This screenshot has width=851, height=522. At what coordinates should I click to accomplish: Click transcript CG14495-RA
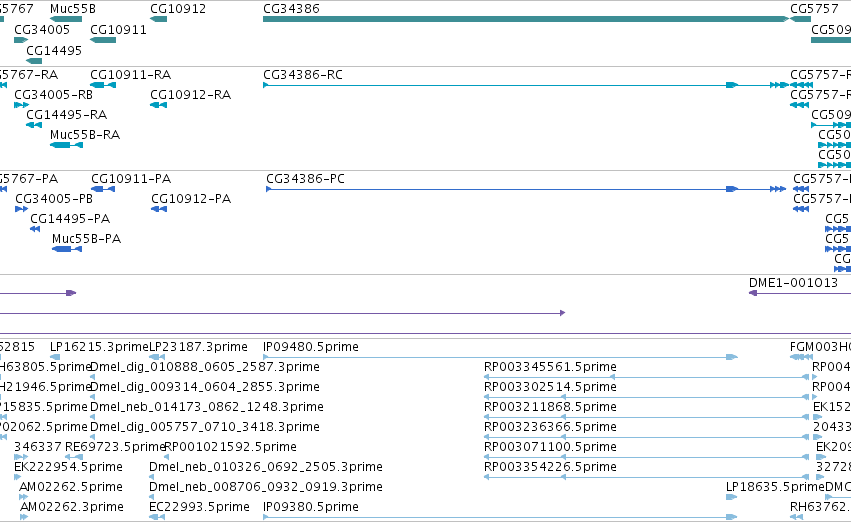click(67, 115)
